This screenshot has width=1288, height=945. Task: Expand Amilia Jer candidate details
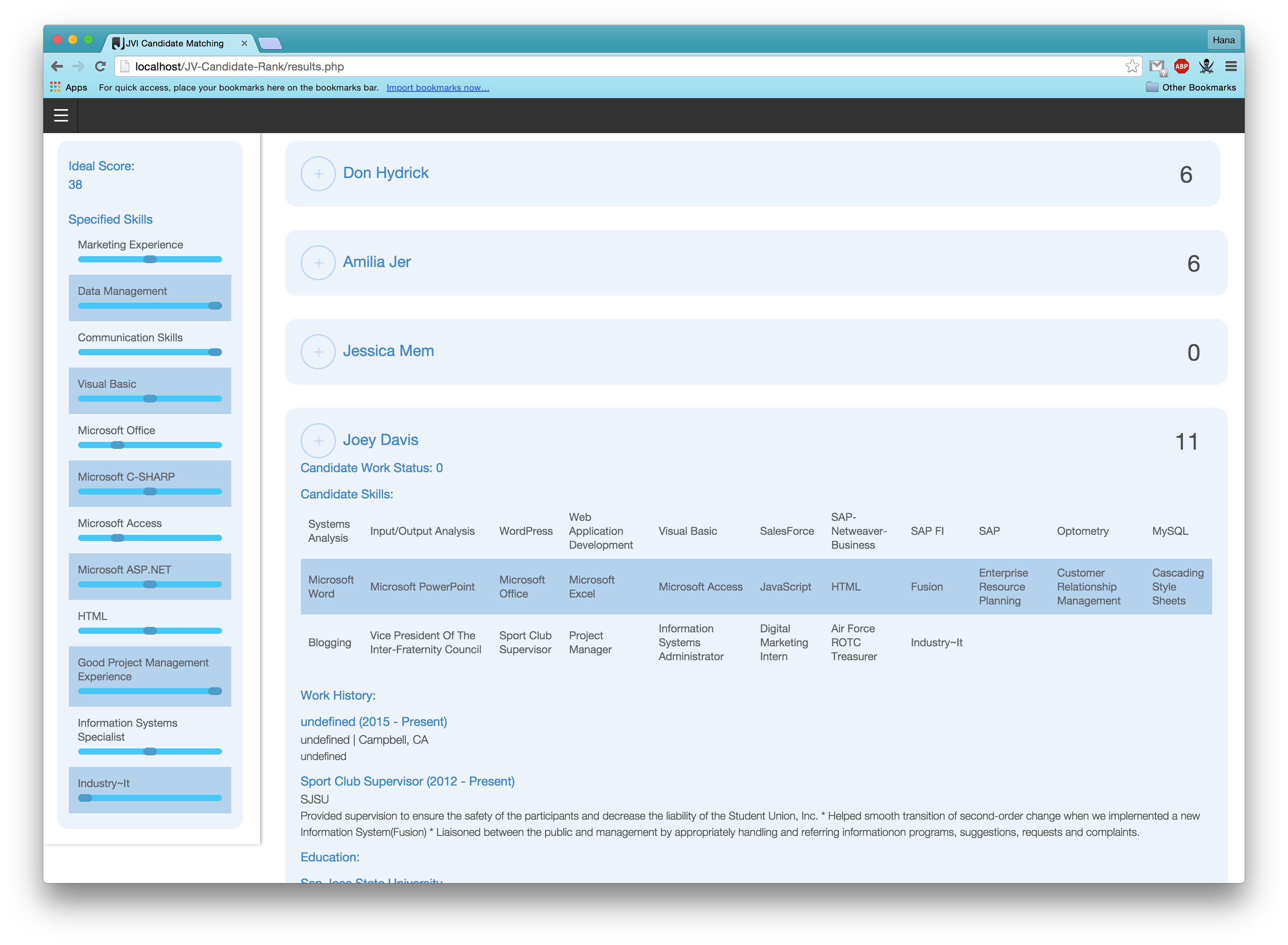click(318, 262)
